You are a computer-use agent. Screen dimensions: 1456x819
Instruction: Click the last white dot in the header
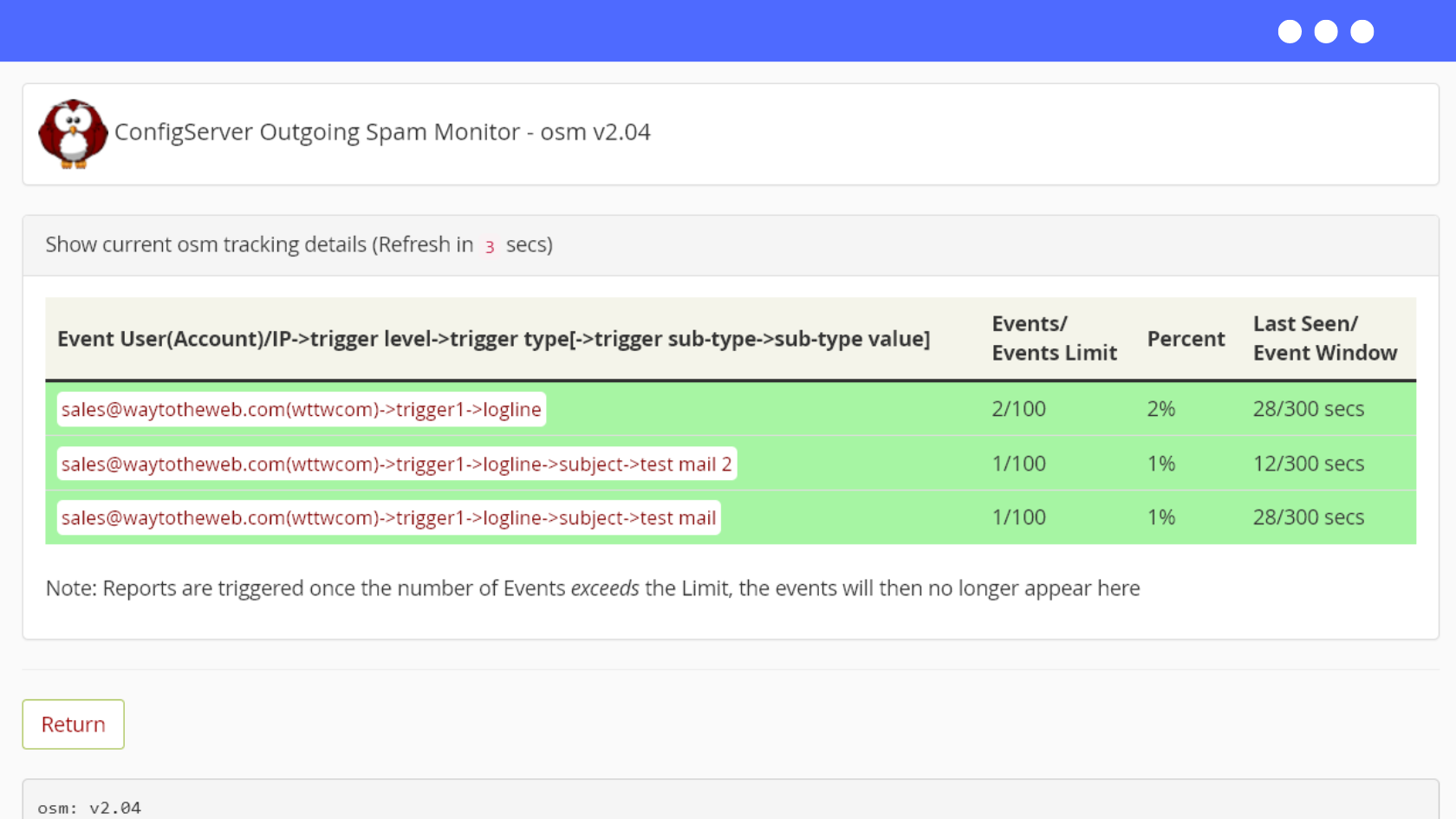1362,31
